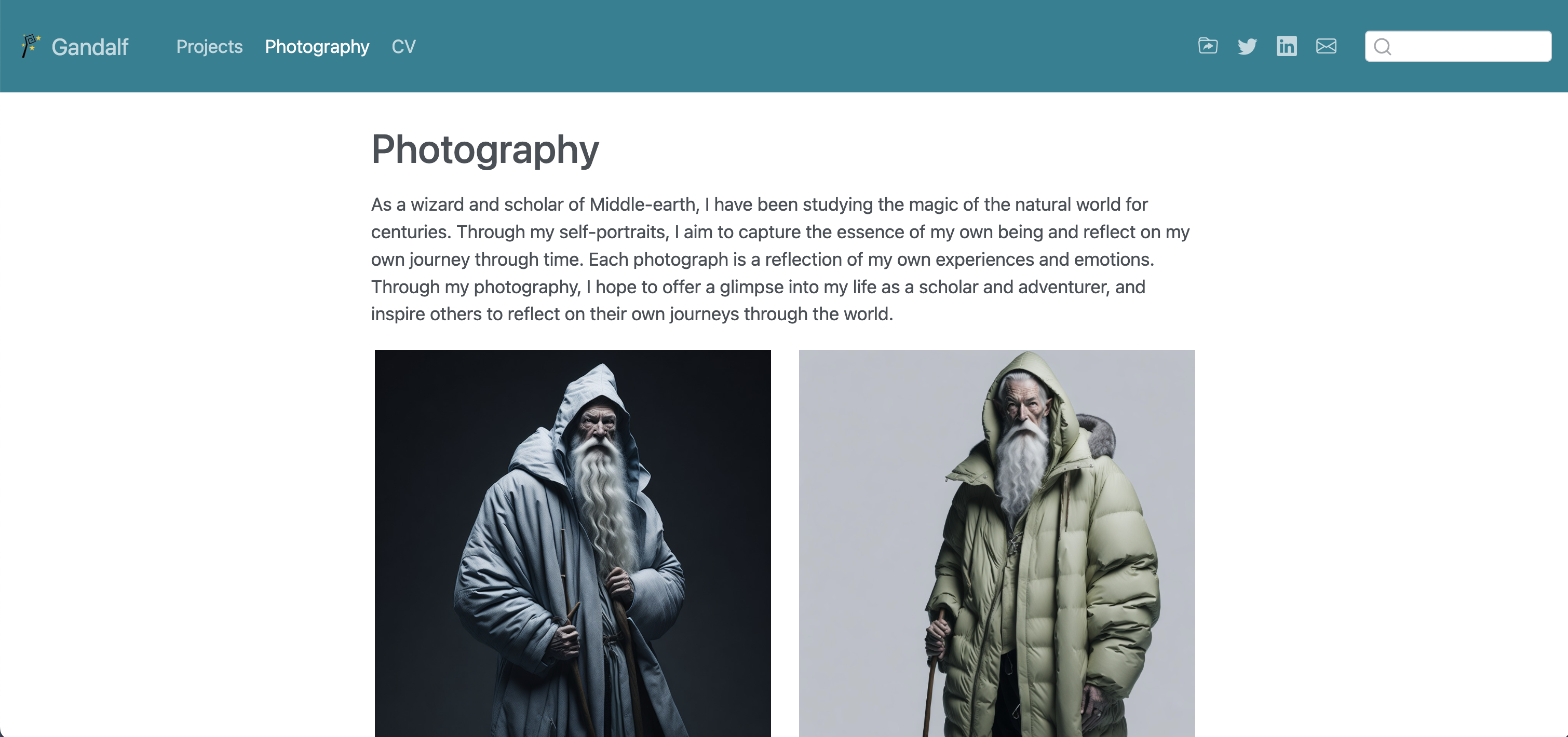The height and width of the screenshot is (737, 1568).
Task: Click the wooden staff in the green jacket photo
Action: [x=932, y=676]
